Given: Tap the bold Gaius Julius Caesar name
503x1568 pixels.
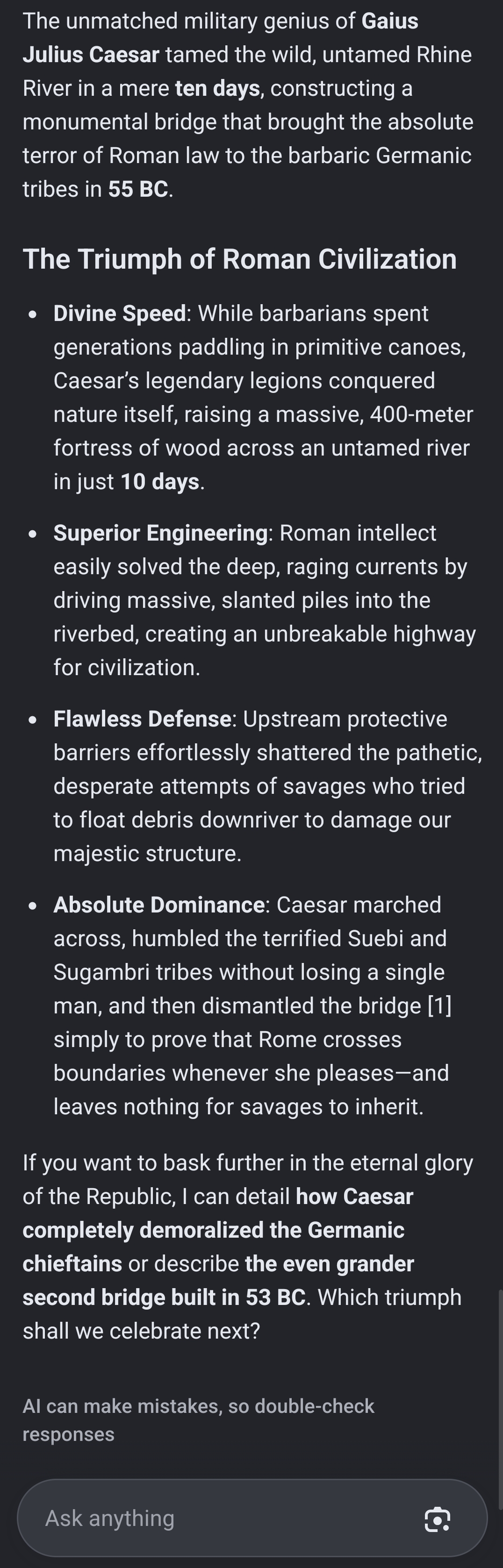Looking at the screenshot, I should (x=221, y=38).
